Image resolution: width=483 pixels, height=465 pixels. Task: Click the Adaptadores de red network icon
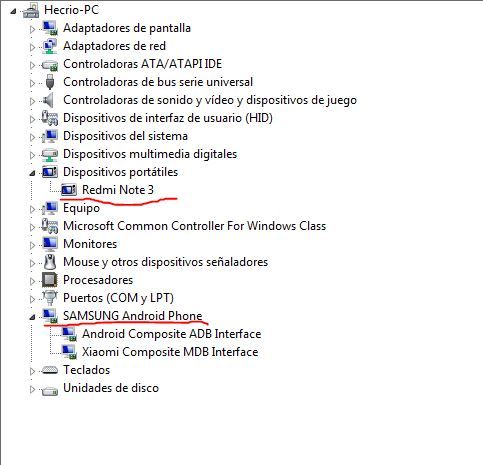point(50,46)
